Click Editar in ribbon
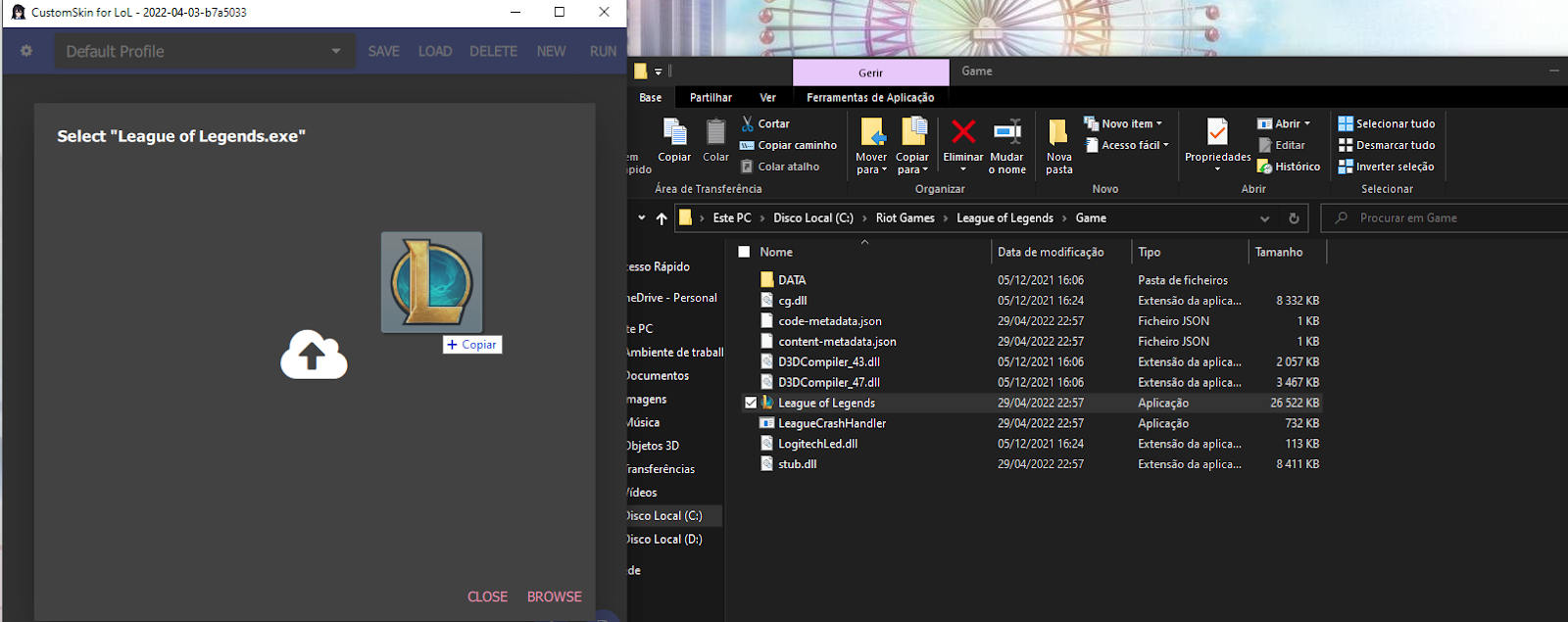The width and height of the screenshot is (1568, 622). (1282, 145)
